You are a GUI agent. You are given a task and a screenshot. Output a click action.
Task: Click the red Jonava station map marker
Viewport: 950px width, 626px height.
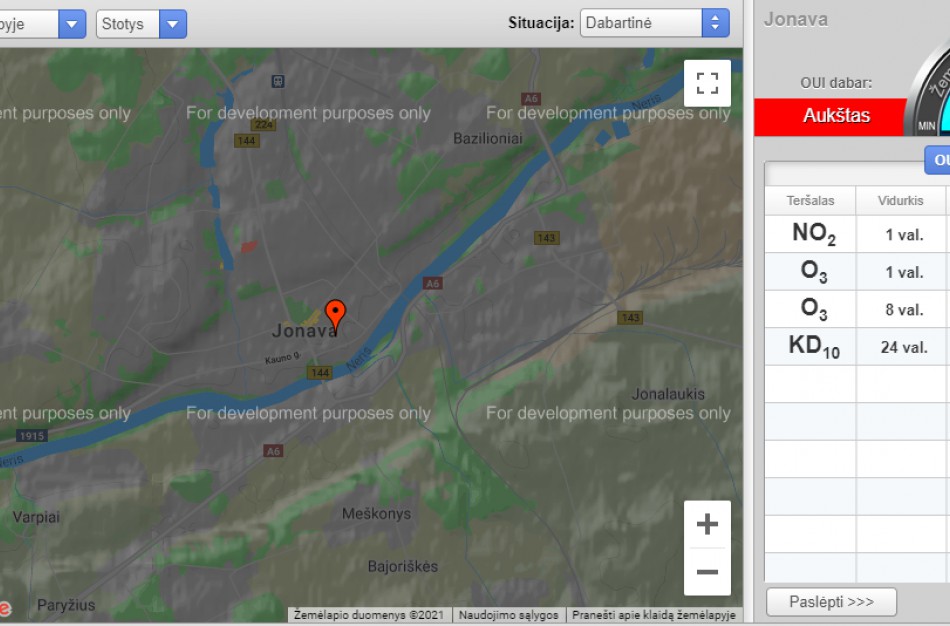(336, 314)
